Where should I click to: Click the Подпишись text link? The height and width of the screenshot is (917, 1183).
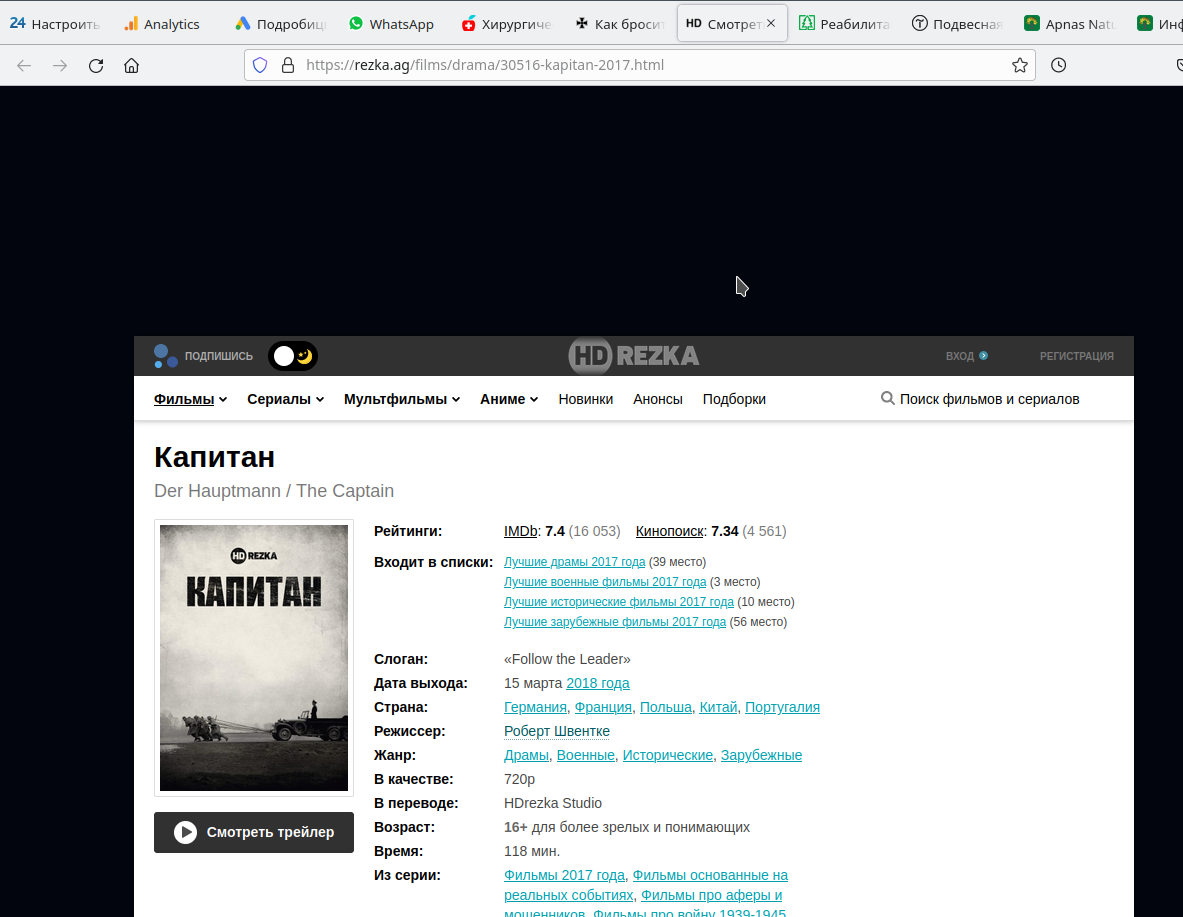pos(219,356)
